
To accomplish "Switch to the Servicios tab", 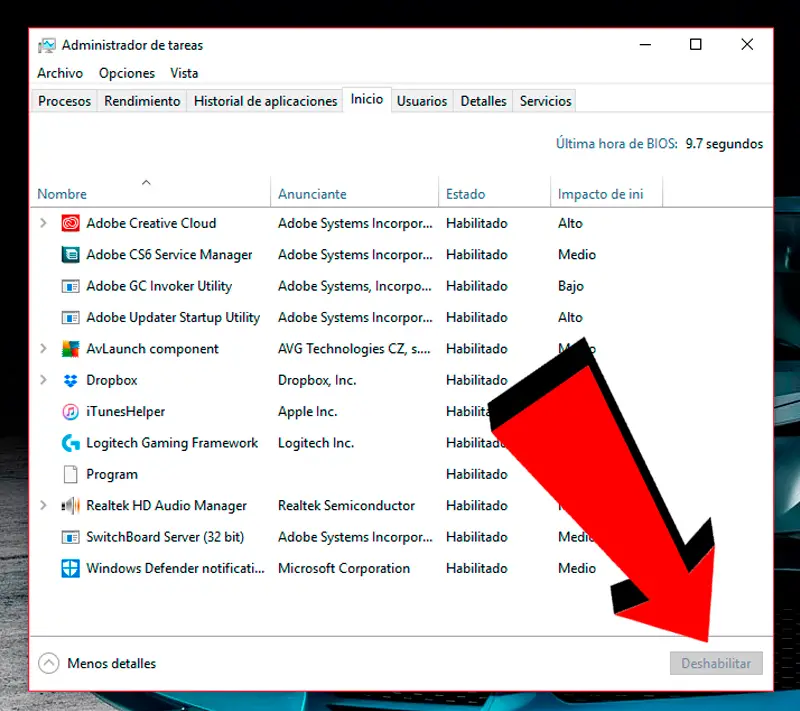I will click(x=545, y=101).
